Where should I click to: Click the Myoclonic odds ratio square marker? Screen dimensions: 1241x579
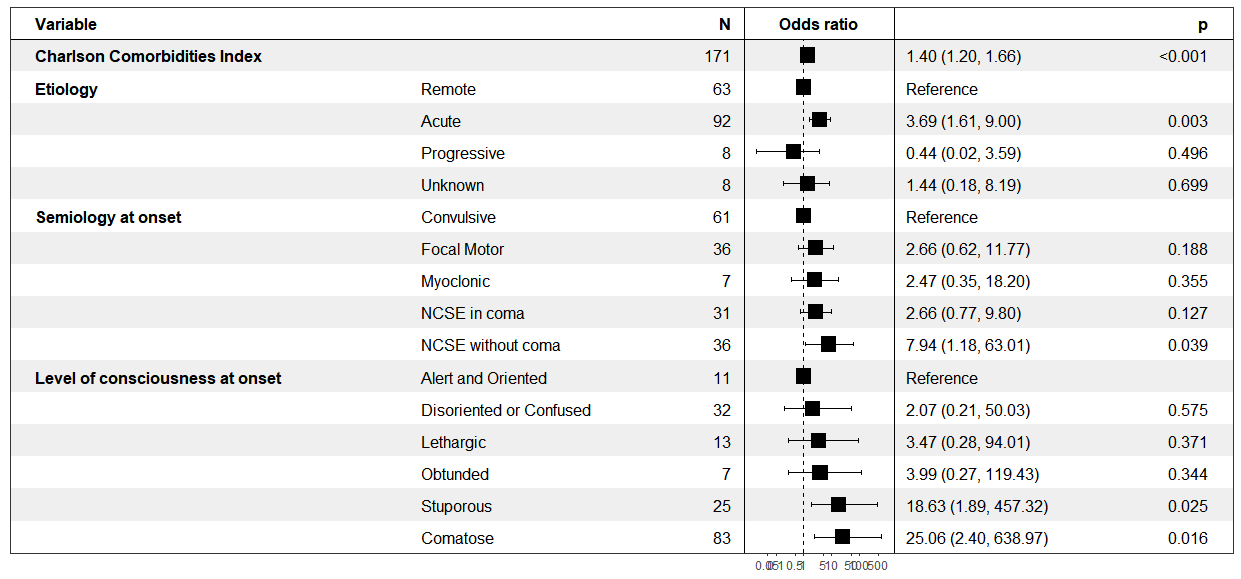pyautogui.click(x=814, y=280)
